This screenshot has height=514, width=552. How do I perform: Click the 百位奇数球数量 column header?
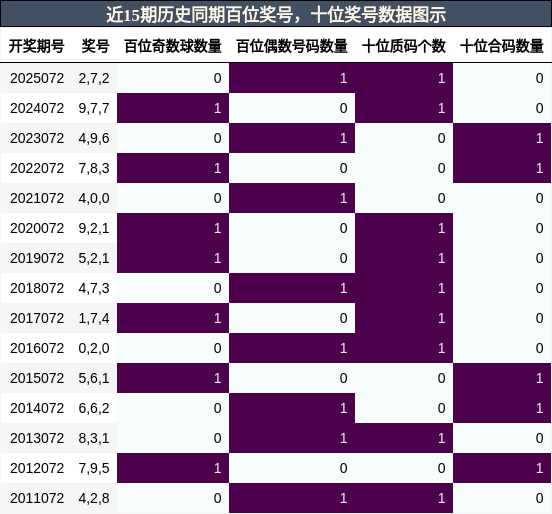point(173,46)
